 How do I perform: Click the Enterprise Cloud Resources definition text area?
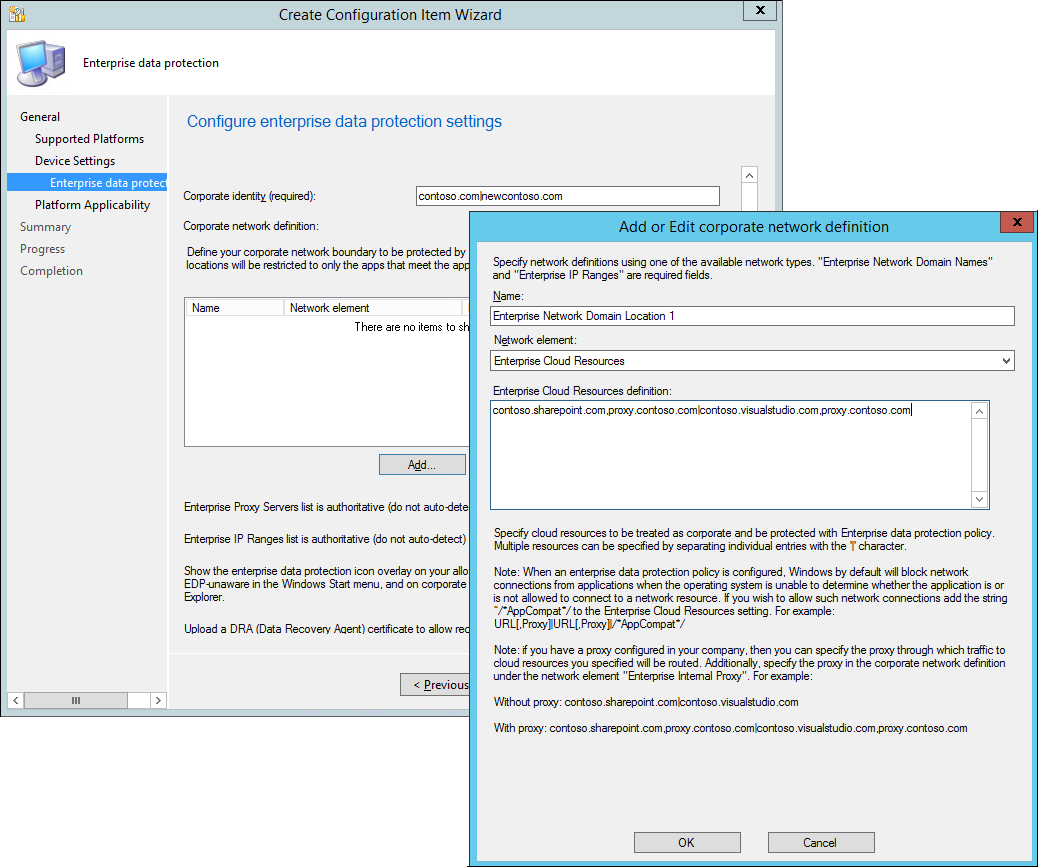731,455
